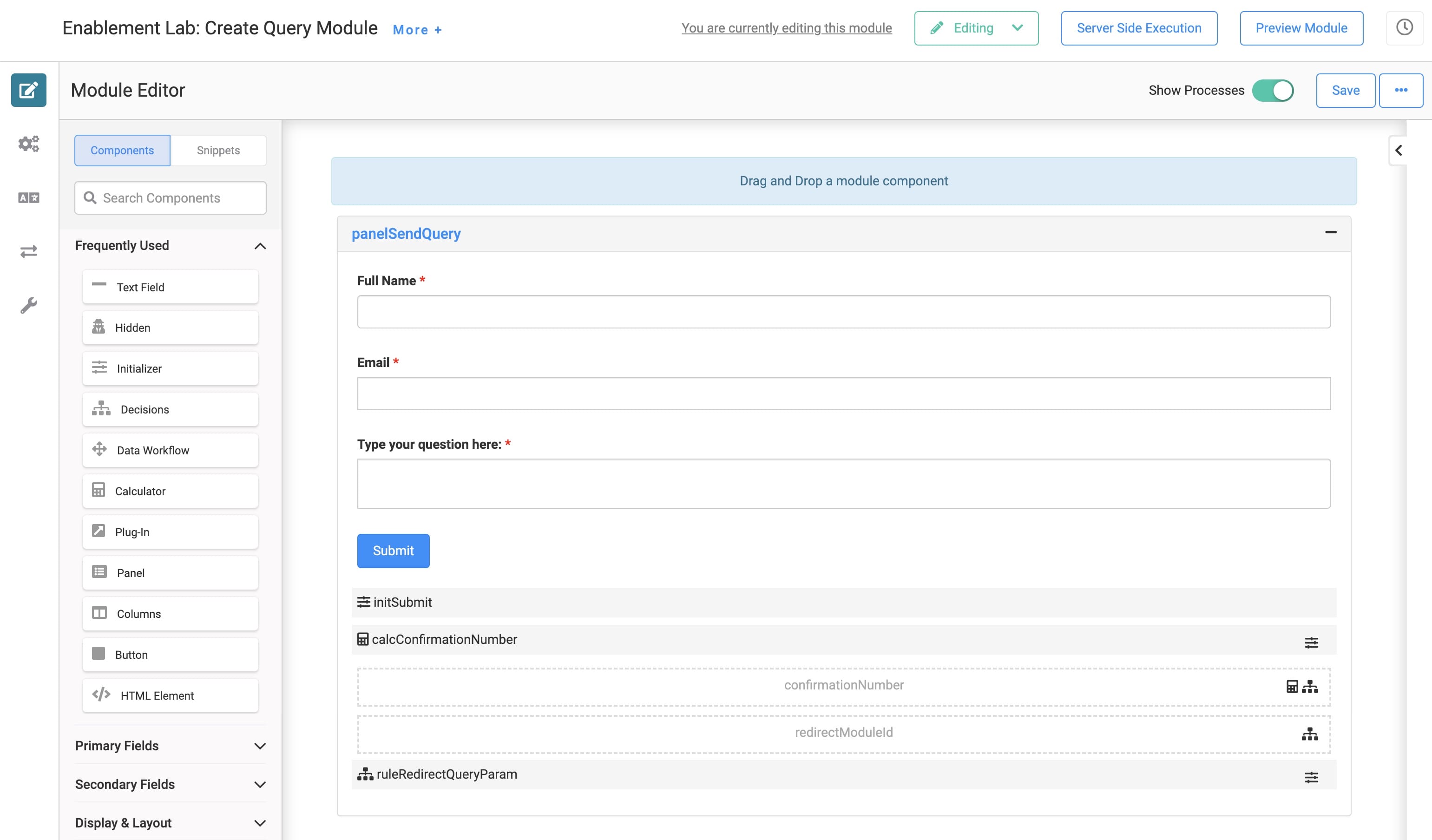Select the Button component
This screenshot has width=1432, height=840.
pyautogui.click(x=171, y=655)
